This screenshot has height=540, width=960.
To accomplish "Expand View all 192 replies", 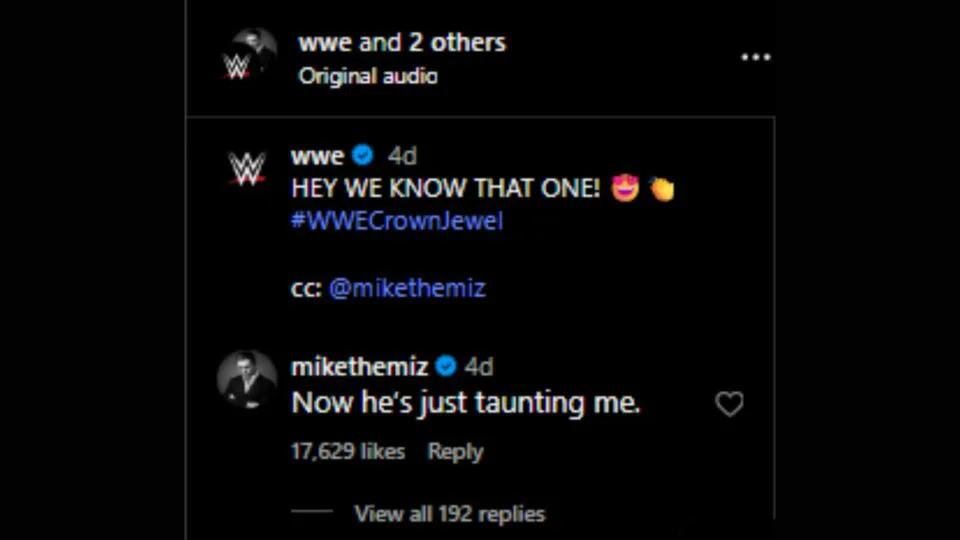I will [x=449, y=514].
